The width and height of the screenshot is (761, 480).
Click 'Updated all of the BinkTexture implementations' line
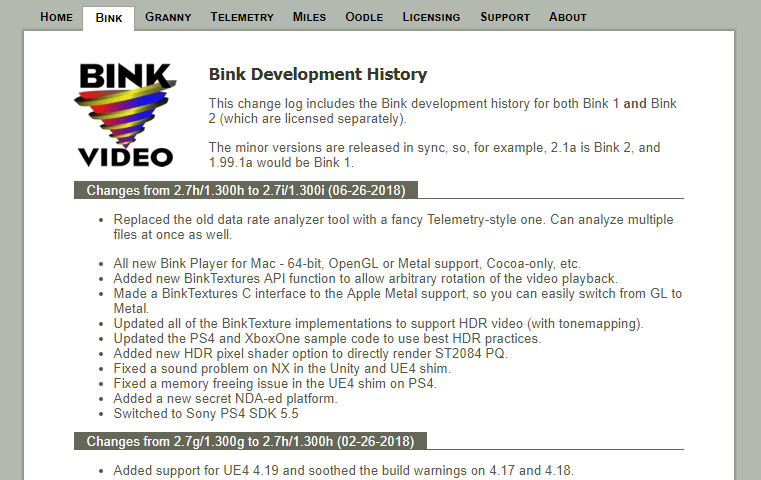[378, 324]
